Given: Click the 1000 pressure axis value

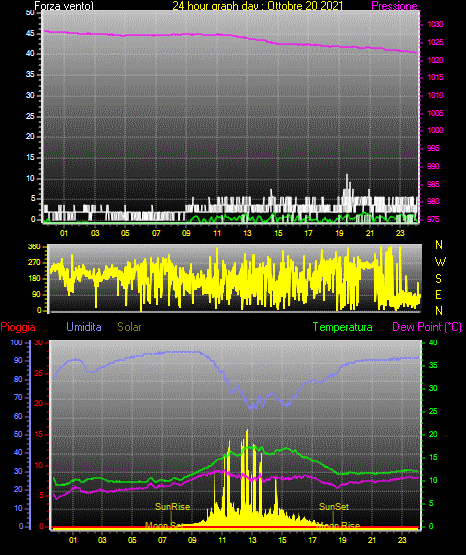Looking at the screenshot, I should [435, 130].
